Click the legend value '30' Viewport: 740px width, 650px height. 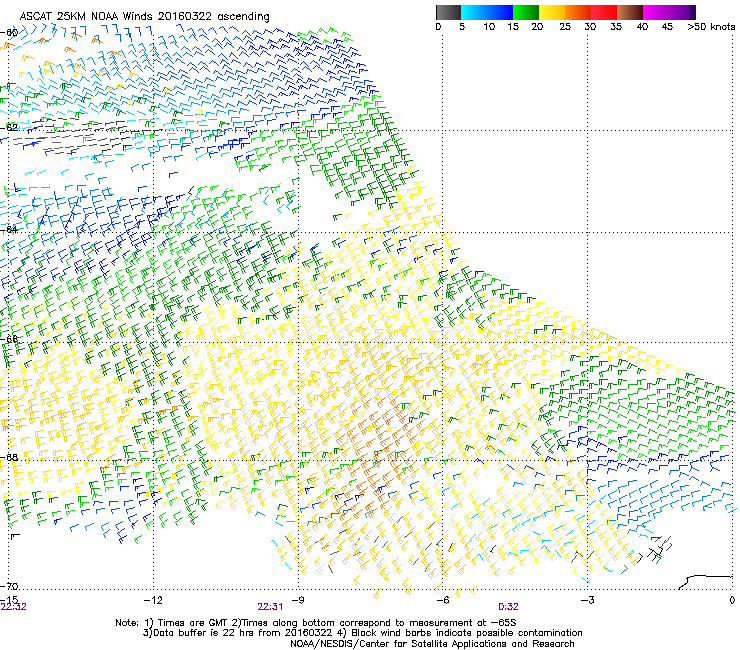point(590,26)
